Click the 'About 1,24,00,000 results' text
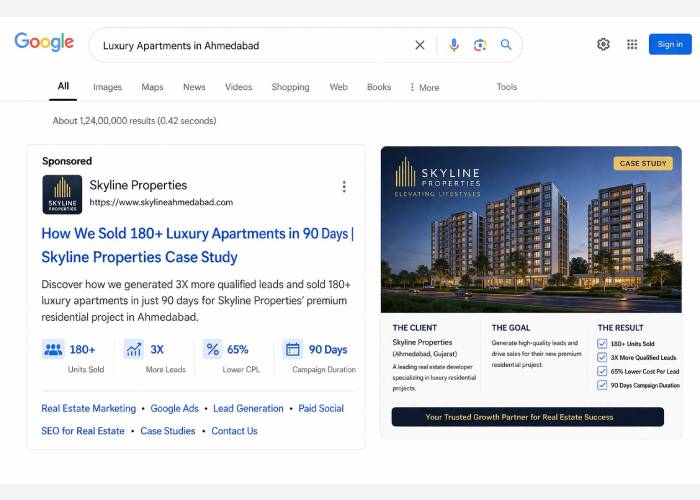 (x=134, y=121)
